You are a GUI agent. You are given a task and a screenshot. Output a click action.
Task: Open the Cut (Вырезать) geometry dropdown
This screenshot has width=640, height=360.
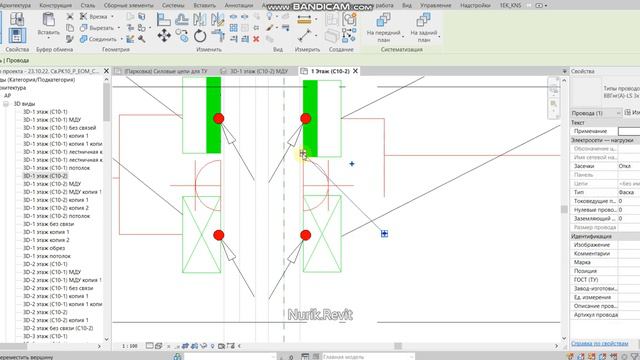(119, 28)
